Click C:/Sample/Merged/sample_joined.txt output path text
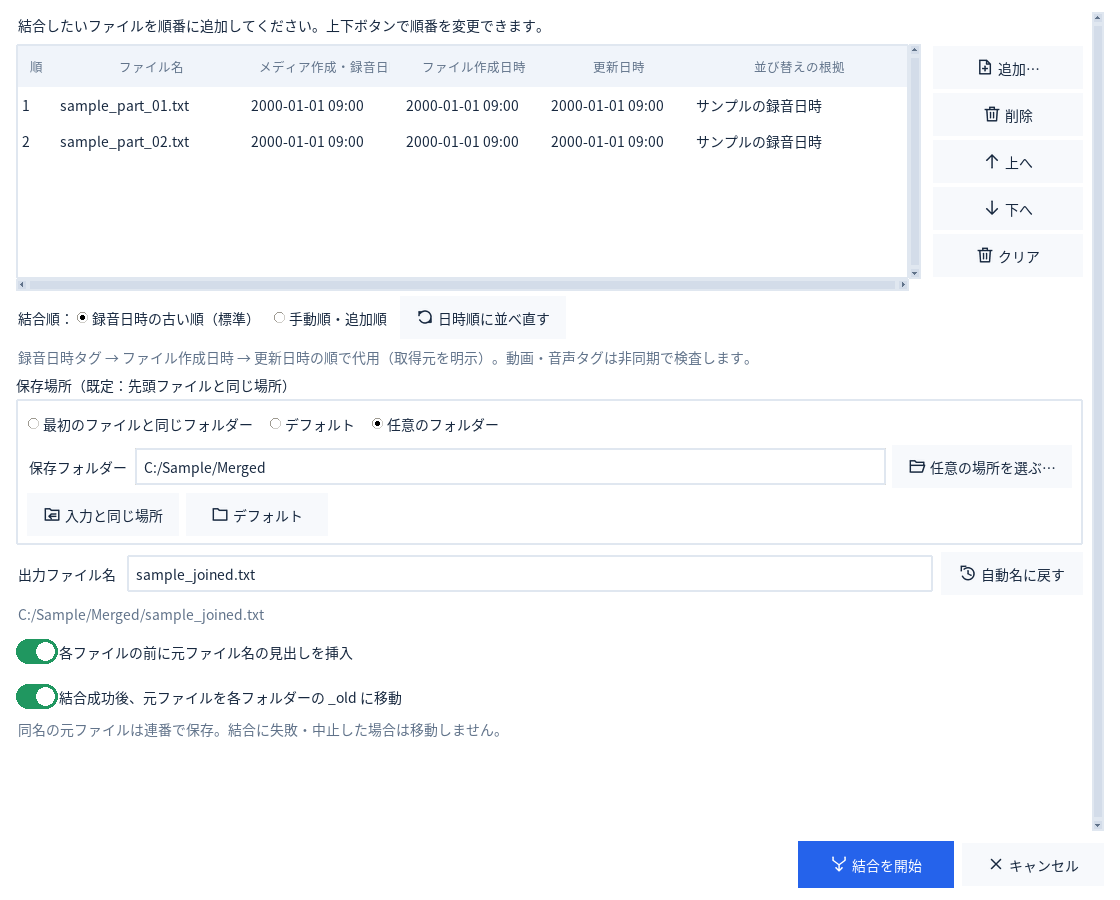The height and width of the screenshot is (900, 1120). 141,614
